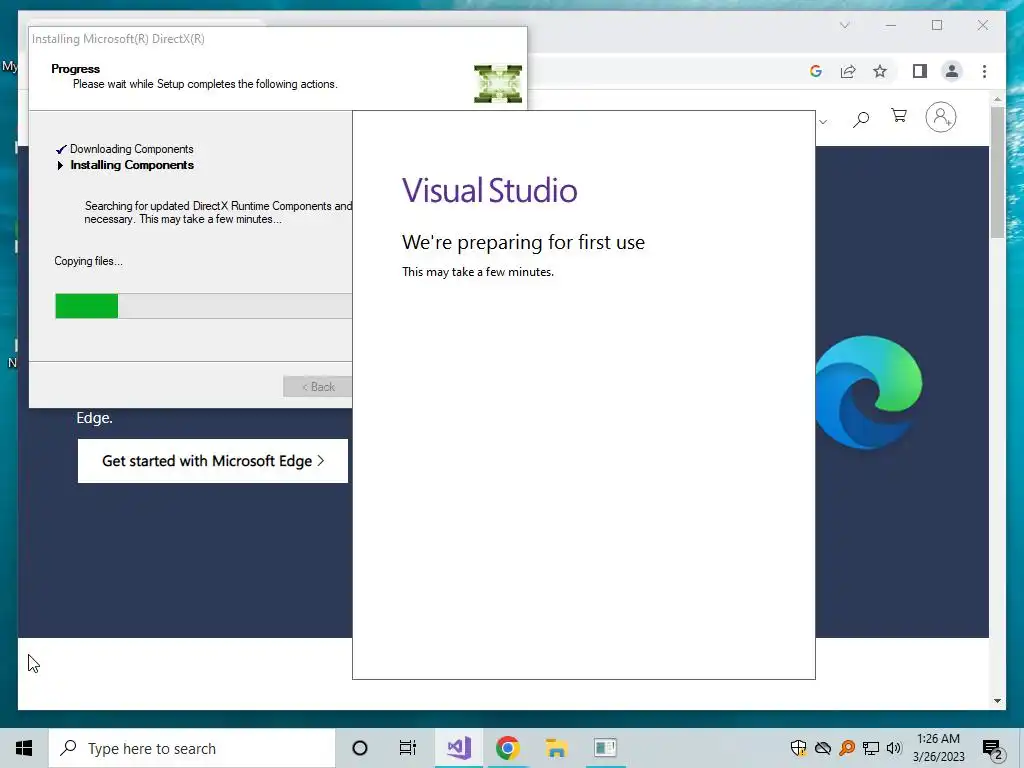Open the volume speaker tray icon
Viewport: 1024px width, 768px height.
(x=894, y=748)
